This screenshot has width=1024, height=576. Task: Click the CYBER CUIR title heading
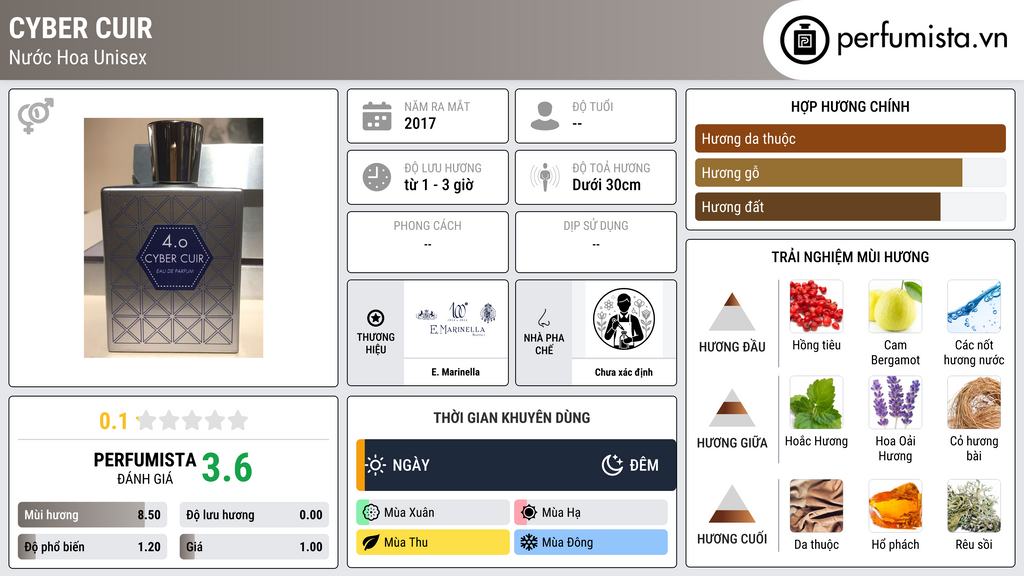point(80,28)
